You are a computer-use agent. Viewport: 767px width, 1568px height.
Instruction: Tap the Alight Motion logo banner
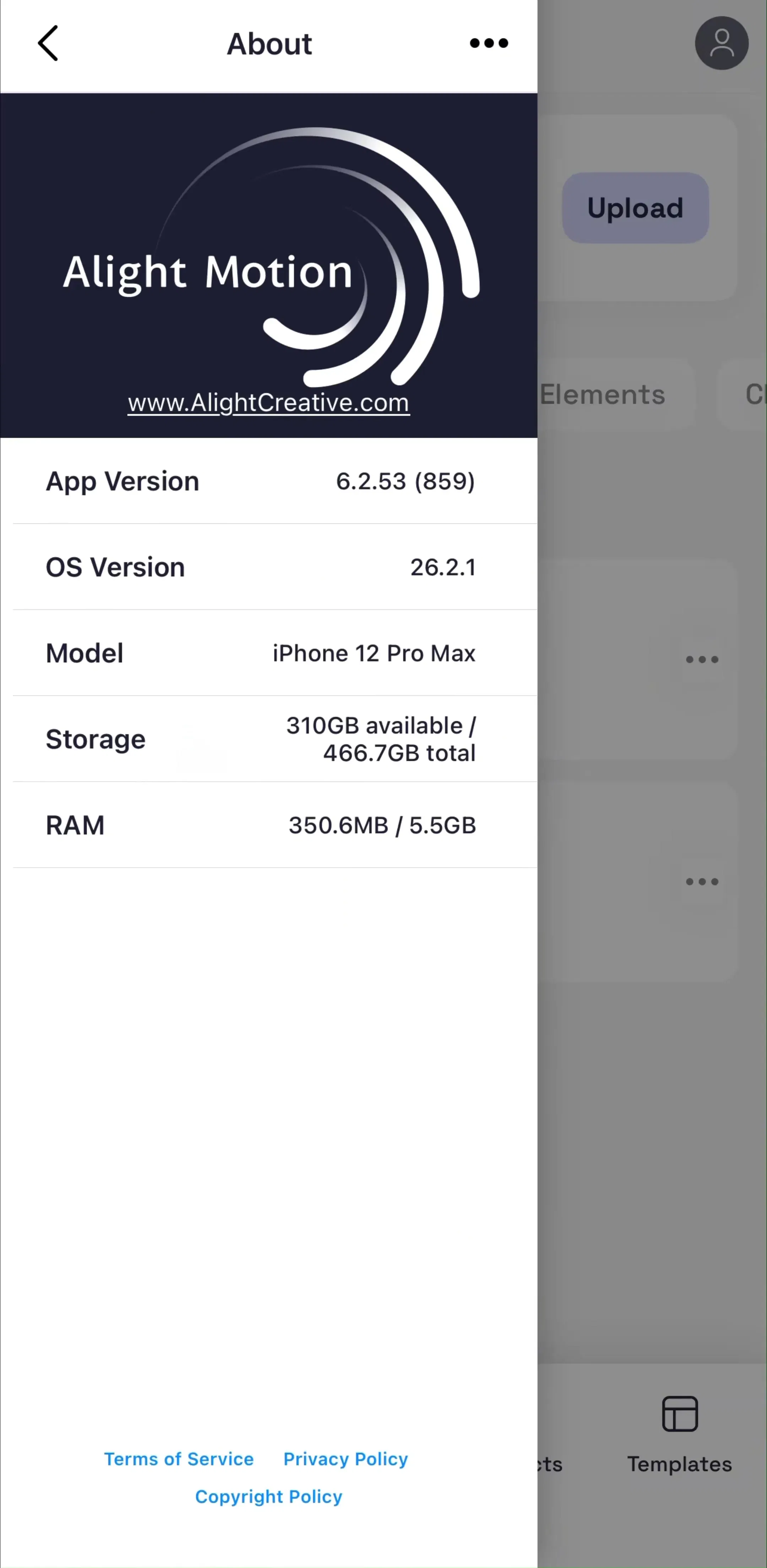(269, 265)
